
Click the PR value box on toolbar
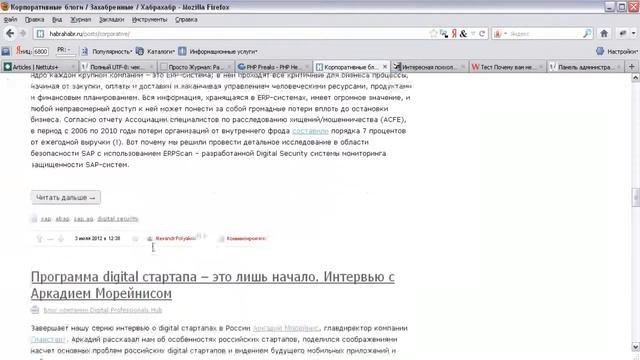point(65,51)
